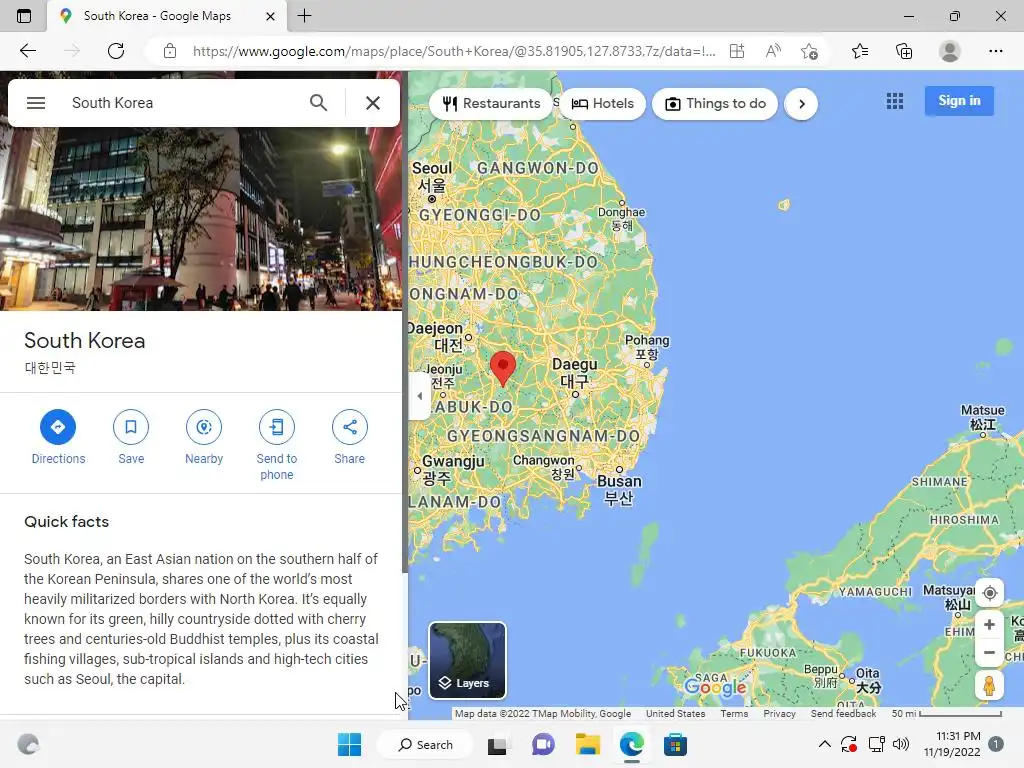Open a new browser tab
1024x768 pixels.
[x=304, y=16]
